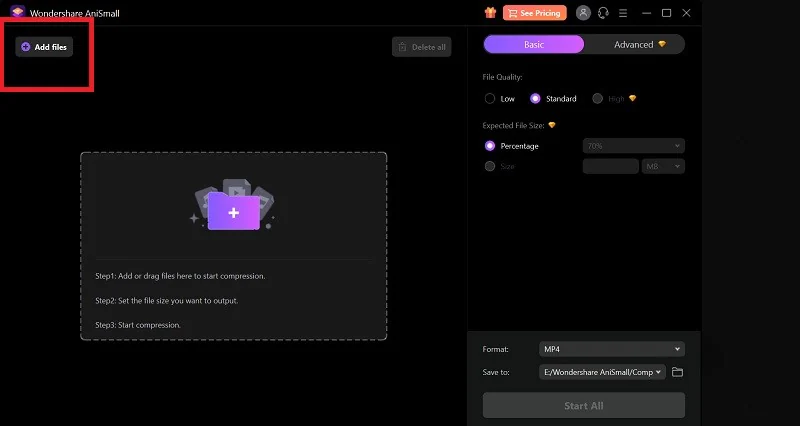The width and height of the screenshot is (800, 426).
Task: Open the gift box offer icon
Action: [x=490, y=13]
